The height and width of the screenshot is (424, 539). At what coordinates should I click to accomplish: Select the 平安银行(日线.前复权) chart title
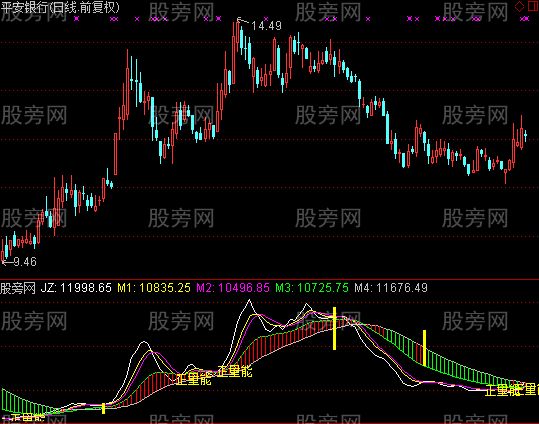pos(60,7)
